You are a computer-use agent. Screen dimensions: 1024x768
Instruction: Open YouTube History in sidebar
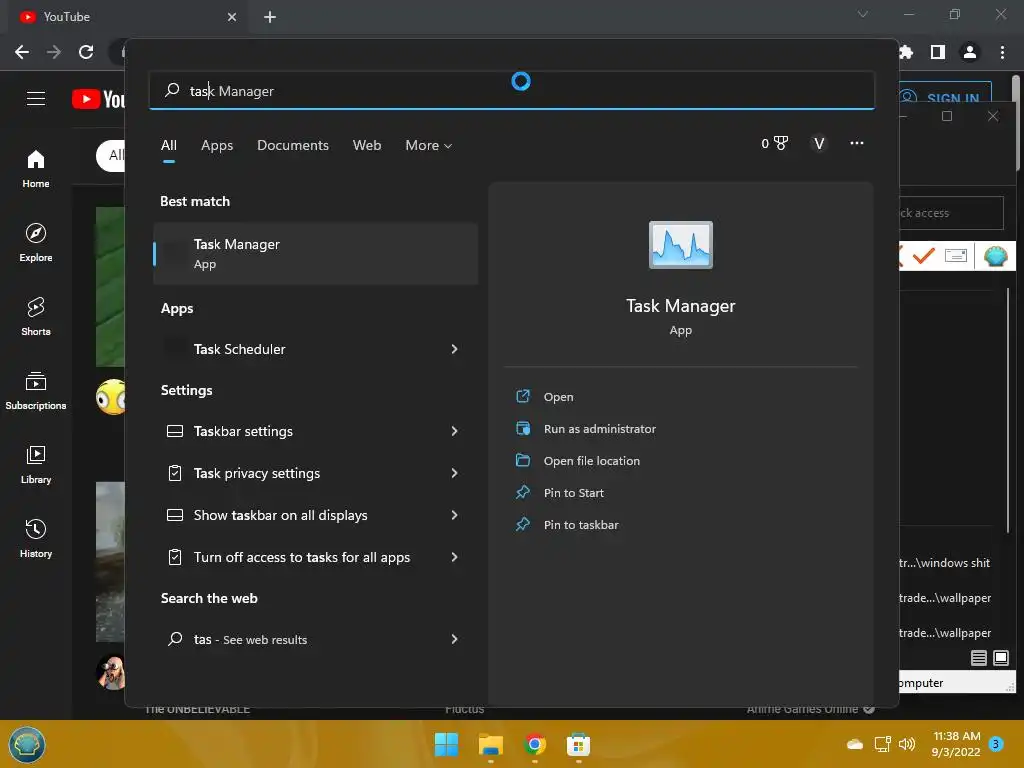coord(35,538)
